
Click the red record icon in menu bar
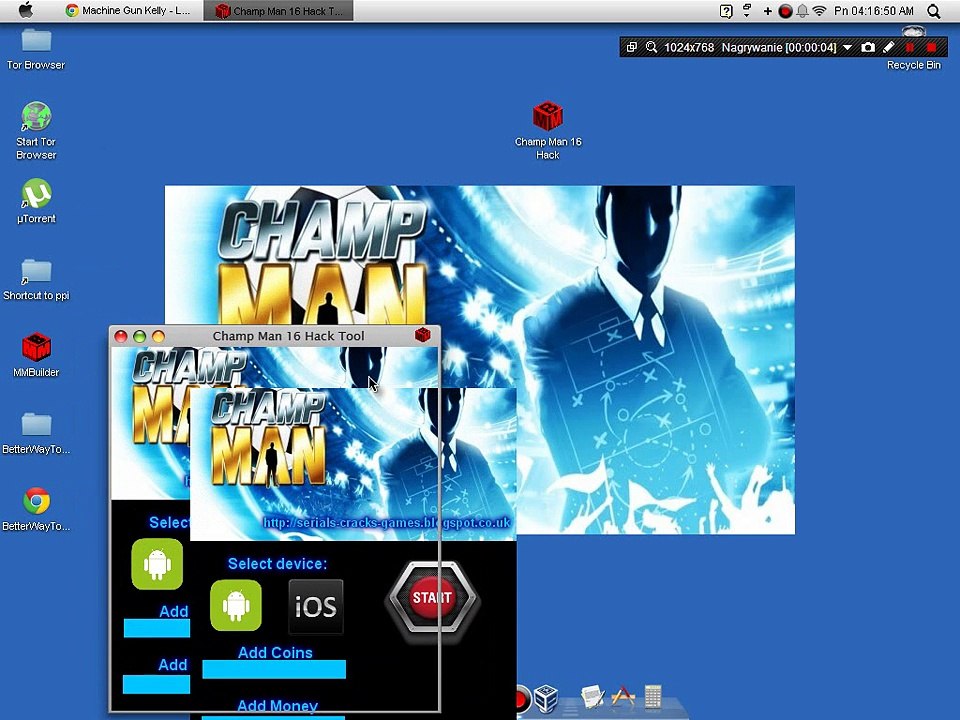coord(785,10)
